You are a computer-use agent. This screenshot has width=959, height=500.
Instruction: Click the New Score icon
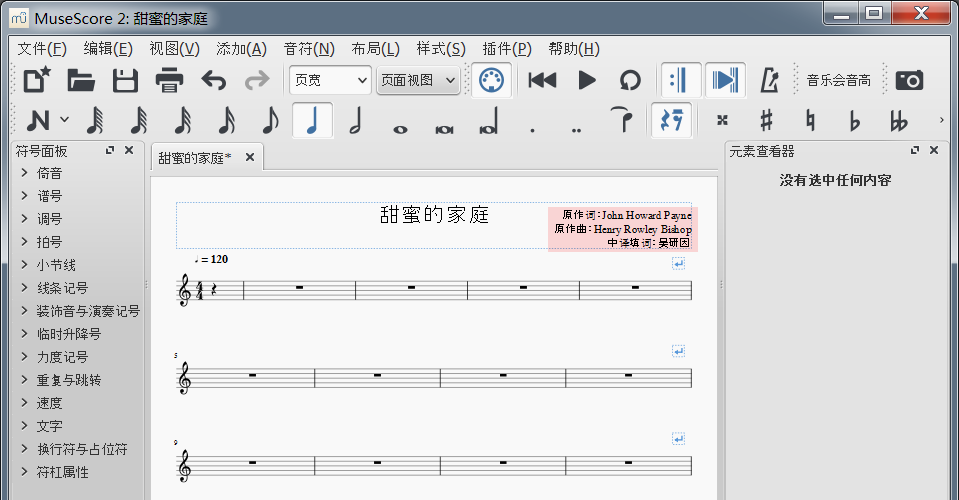[37, 81]
